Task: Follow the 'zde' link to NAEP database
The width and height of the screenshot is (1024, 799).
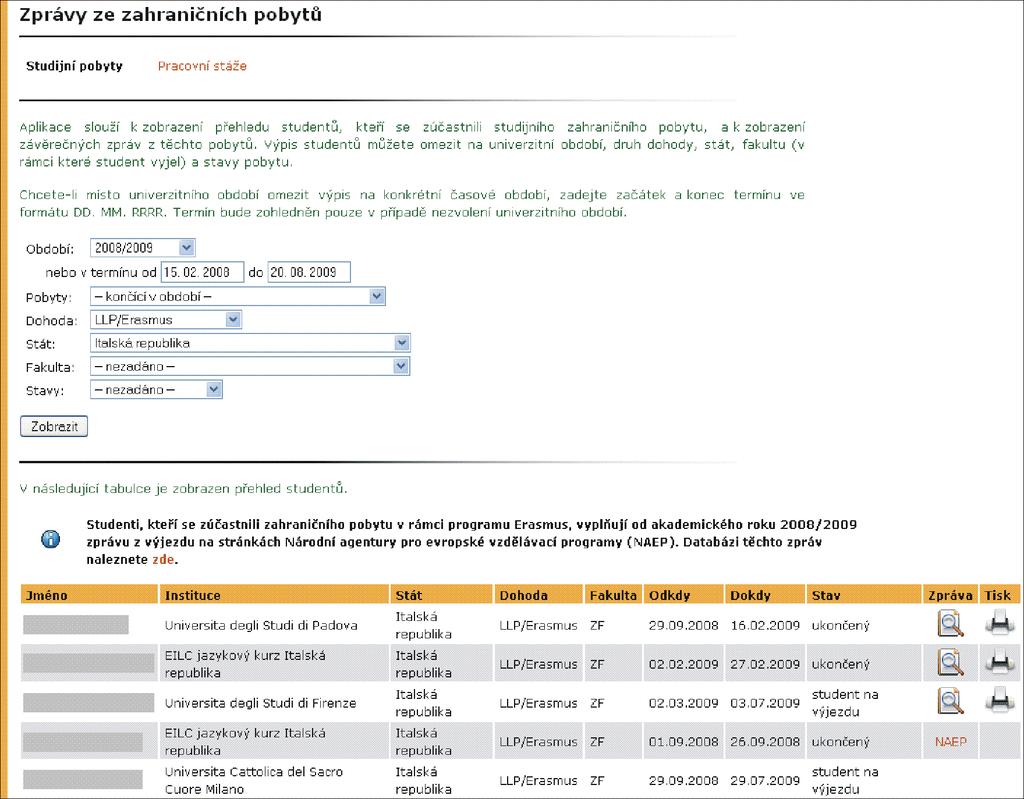Action: pos(163,560)
